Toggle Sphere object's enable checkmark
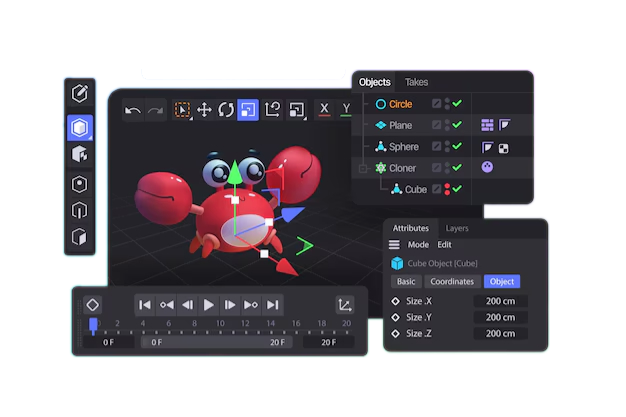Viewport: 626px width, 417px height. click(x=458, y=146)
